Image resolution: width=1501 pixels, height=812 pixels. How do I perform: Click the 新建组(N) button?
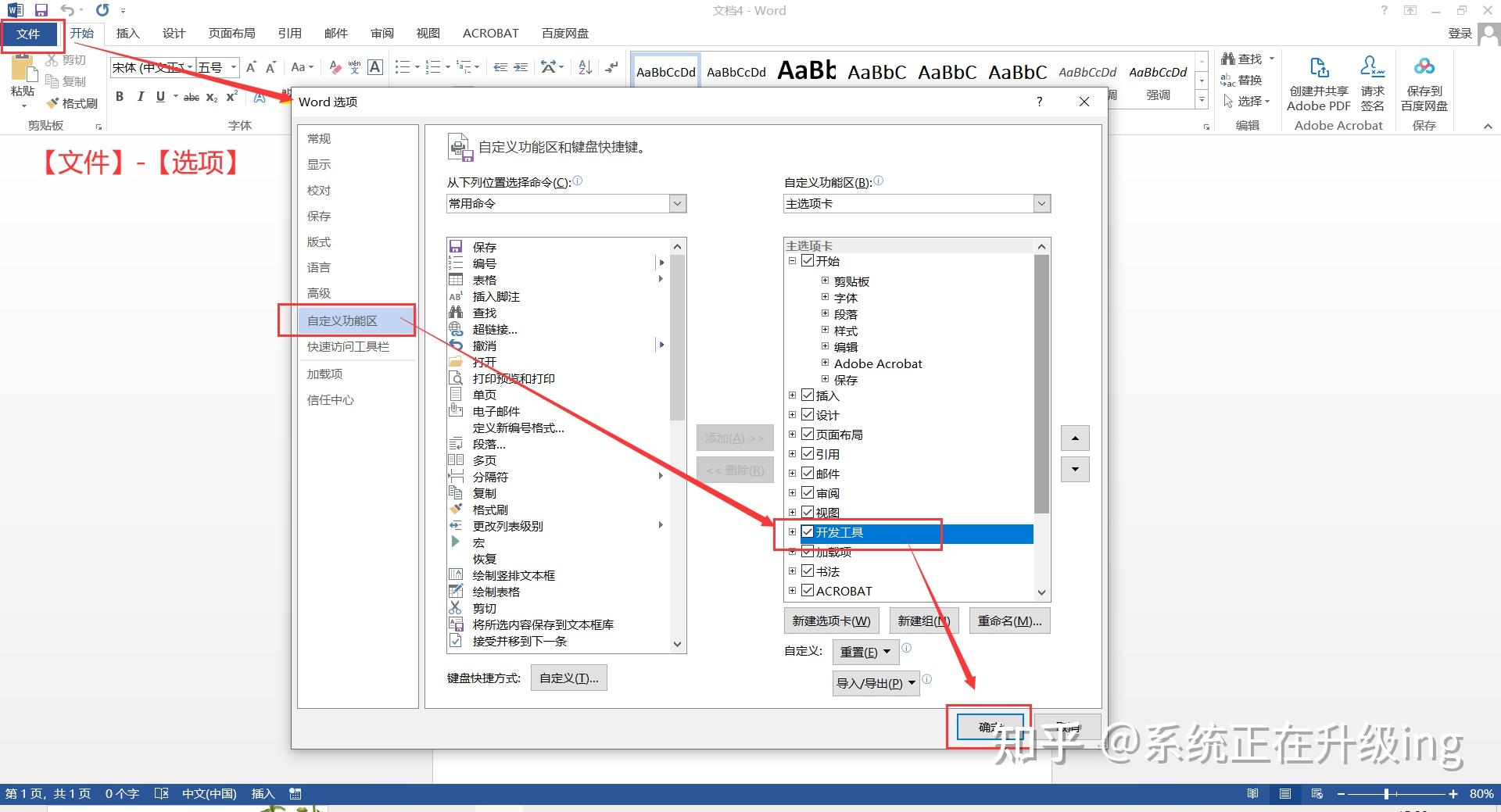[923, 621]
